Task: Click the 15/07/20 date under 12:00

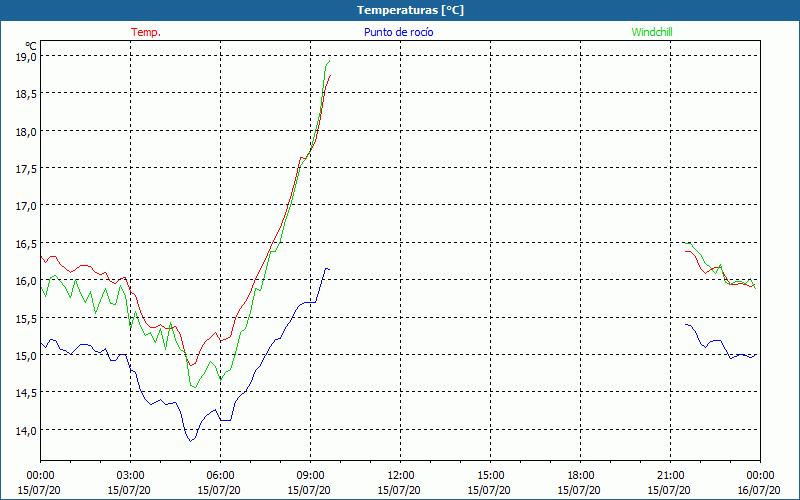Action: 399,490
